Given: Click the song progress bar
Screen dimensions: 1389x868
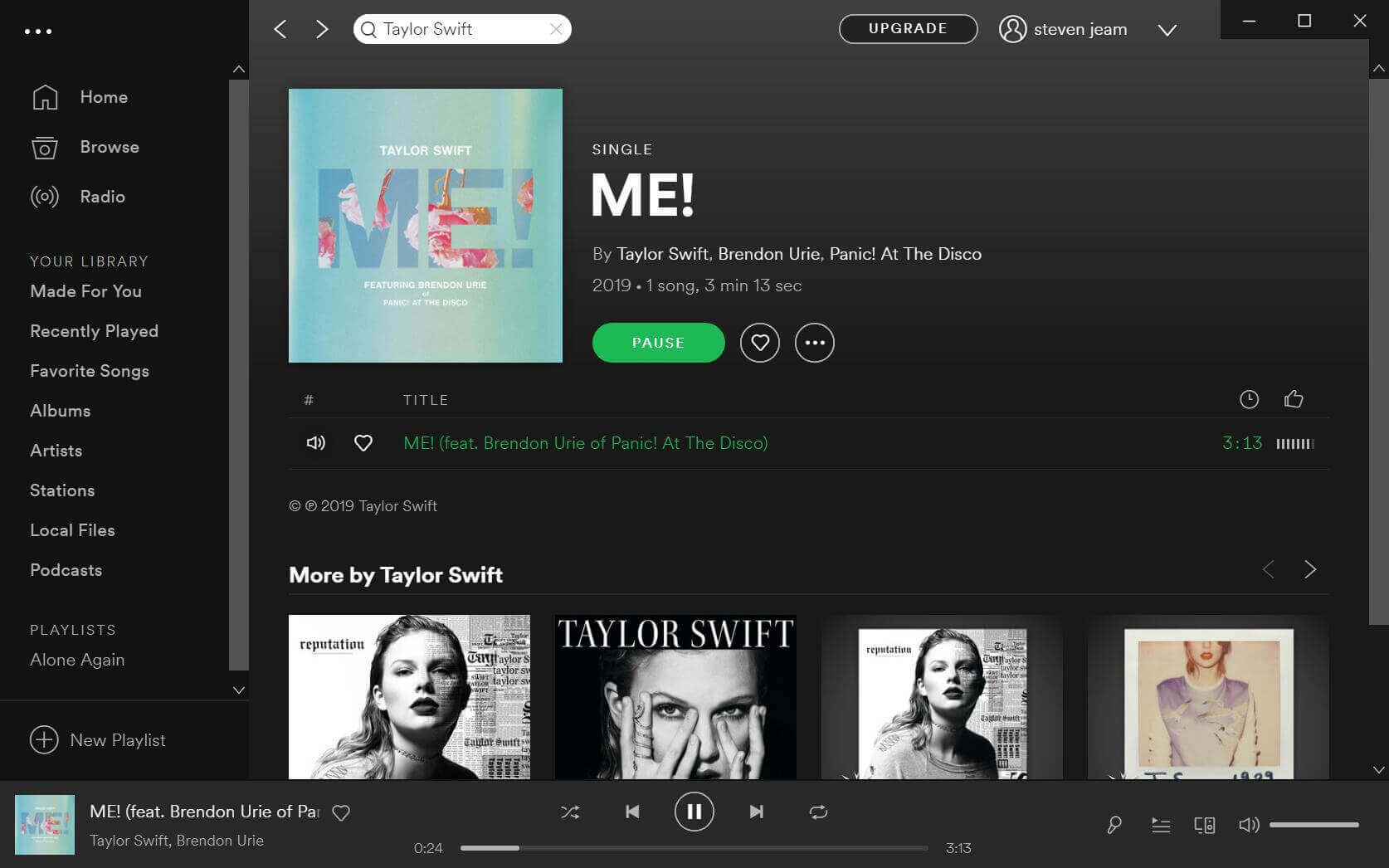Looking at the screenshot, I should tap(694, 848).
